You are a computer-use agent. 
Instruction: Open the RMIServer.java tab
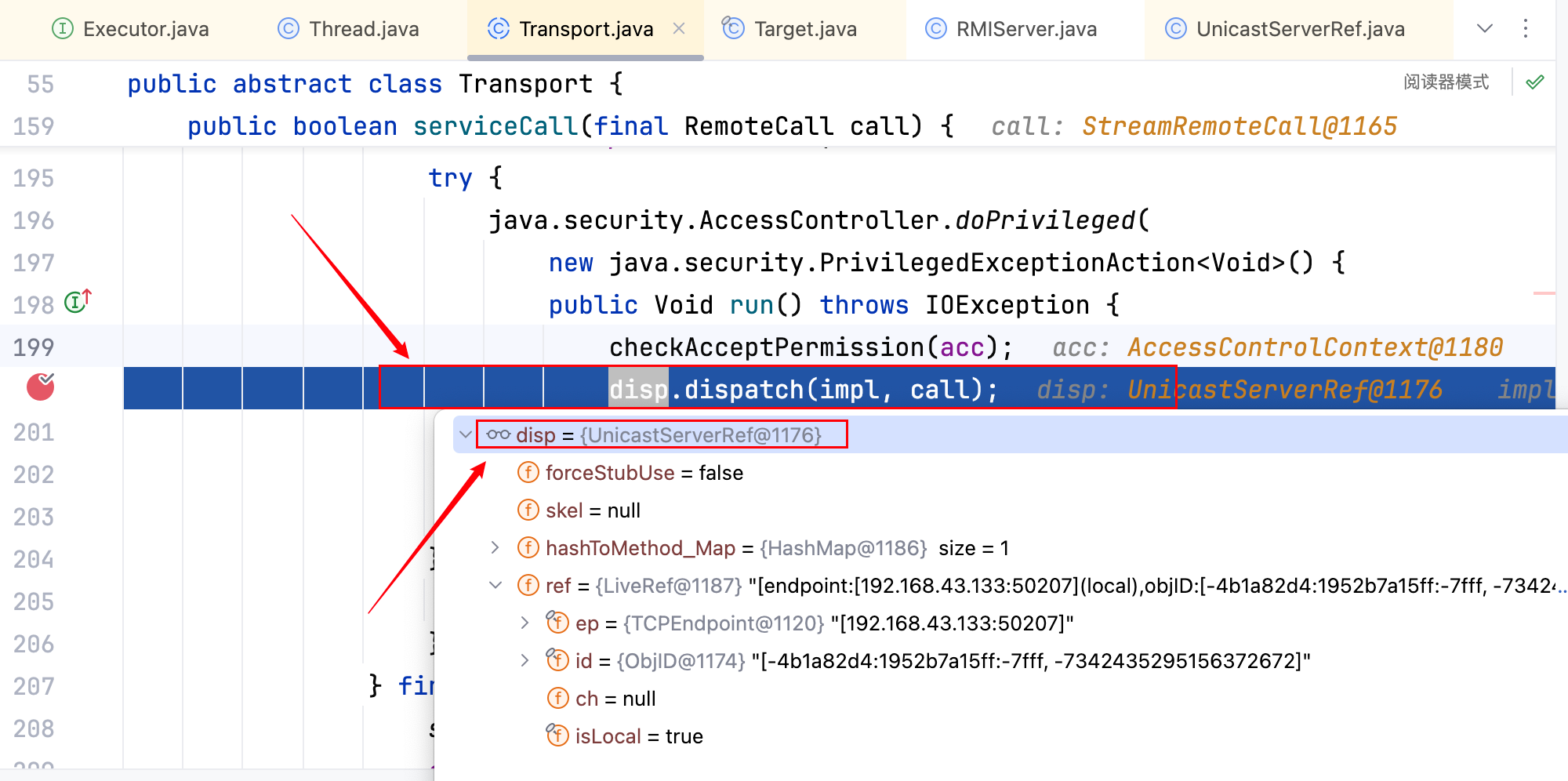tap(1011, 30)
